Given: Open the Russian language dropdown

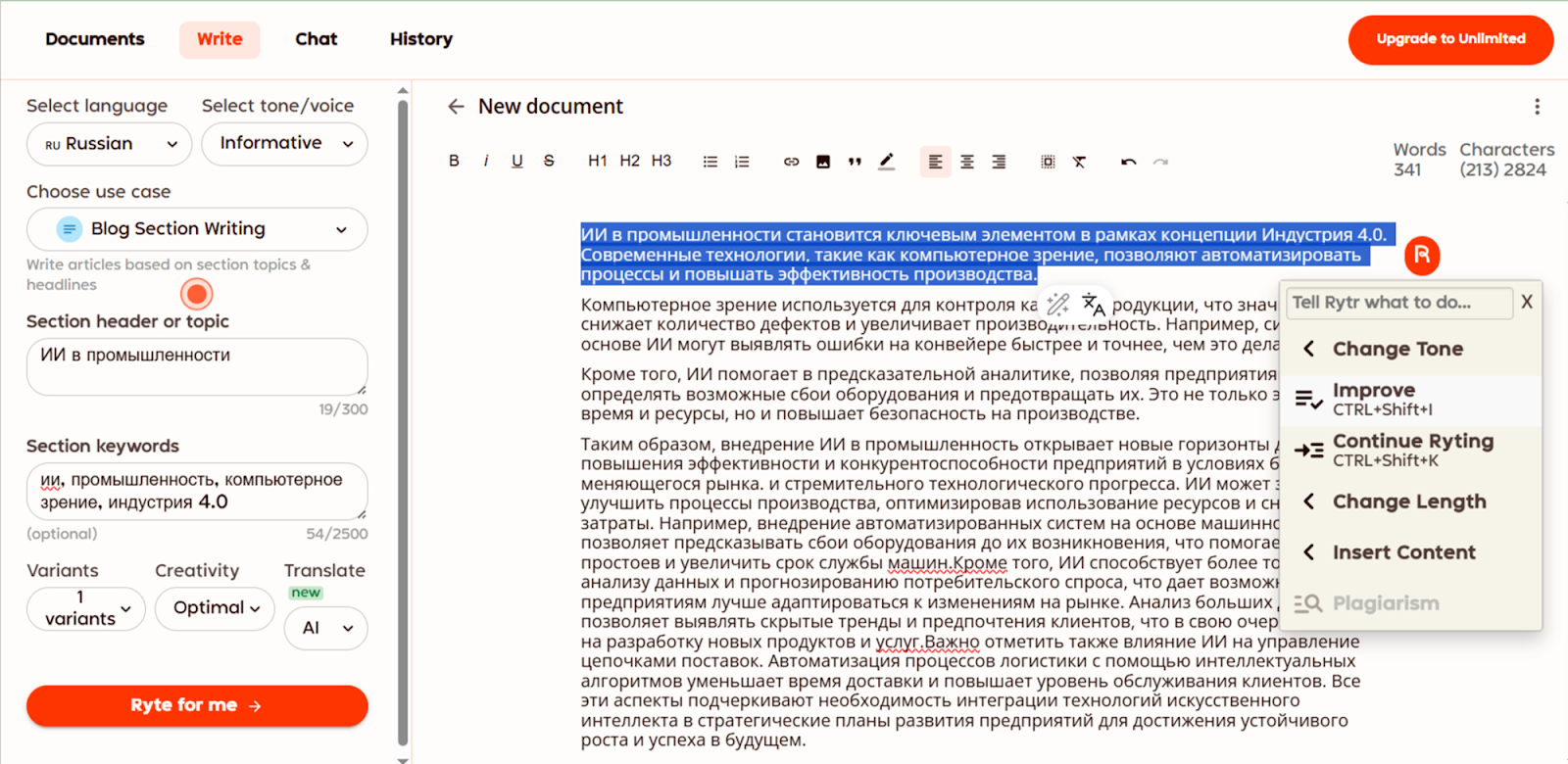Looking at the screenshot, I should 109,144.
